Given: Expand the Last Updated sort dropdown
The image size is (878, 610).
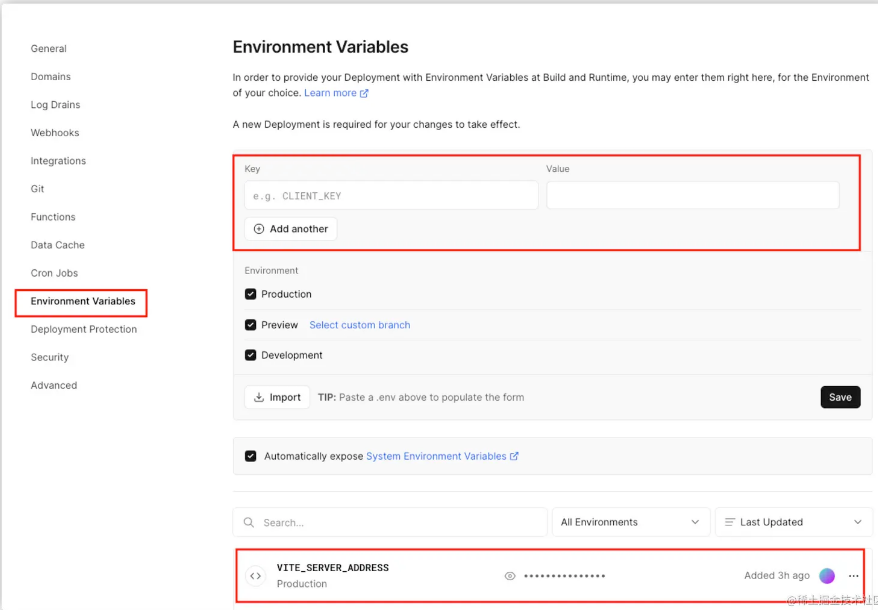Looking at the screenshot, I should click(x=794, y=522).
